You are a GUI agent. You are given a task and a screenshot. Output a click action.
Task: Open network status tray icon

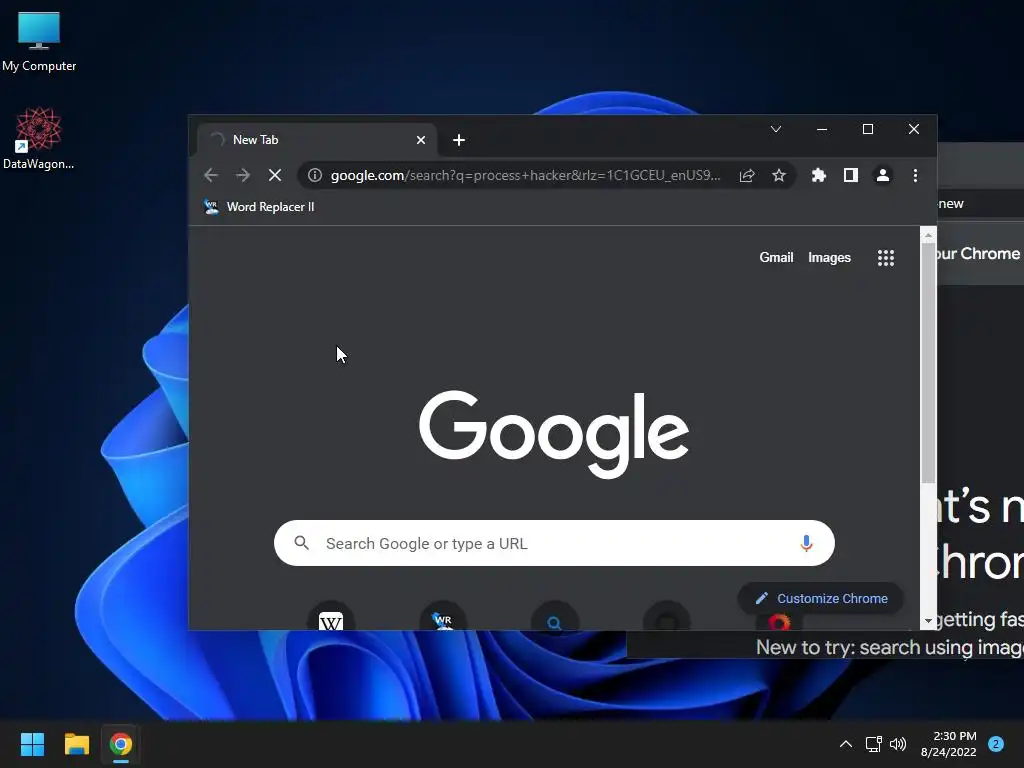[x=873, y=744]
